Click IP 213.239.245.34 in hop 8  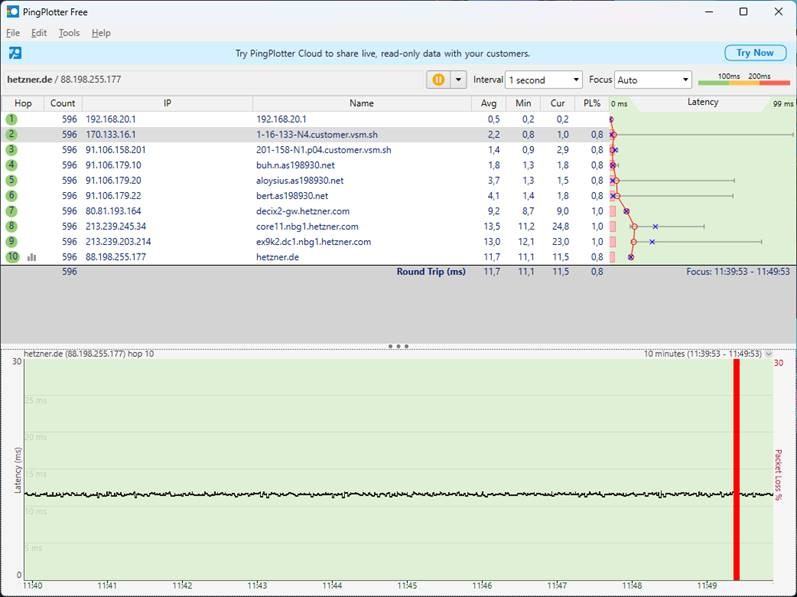(x=115, y=226)
